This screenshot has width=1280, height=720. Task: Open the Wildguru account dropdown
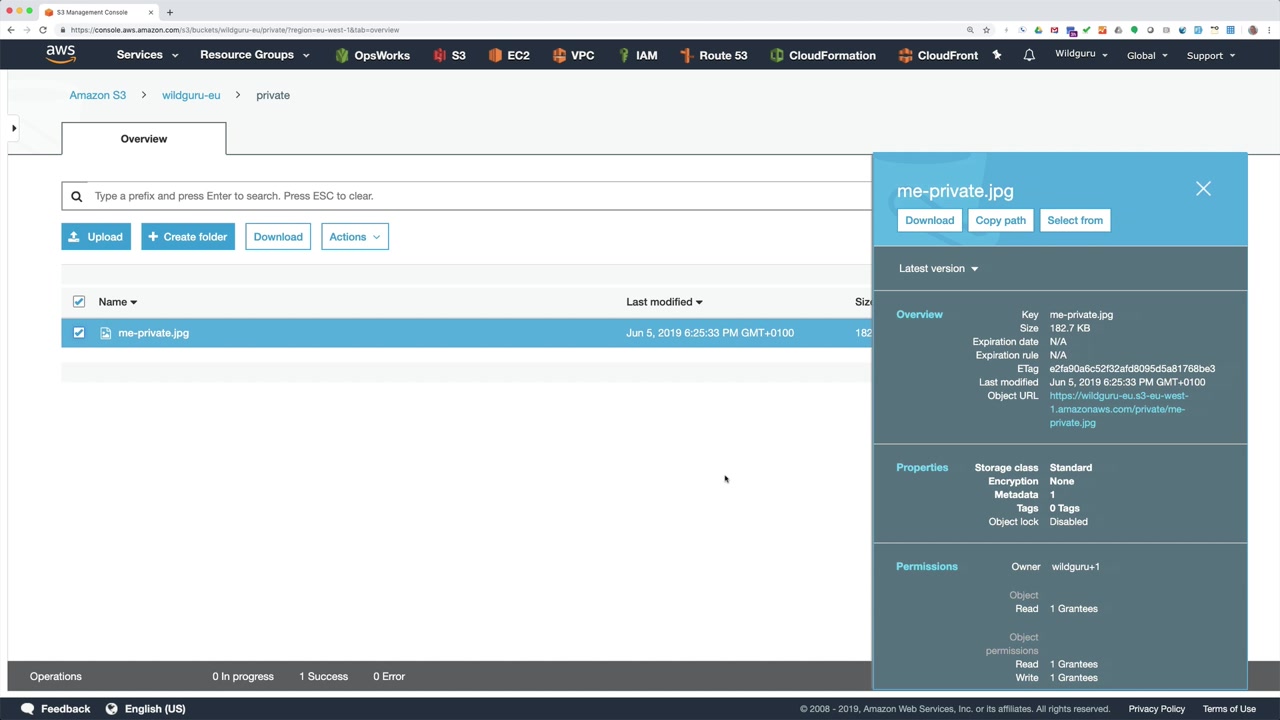(x=1081, y=54)
